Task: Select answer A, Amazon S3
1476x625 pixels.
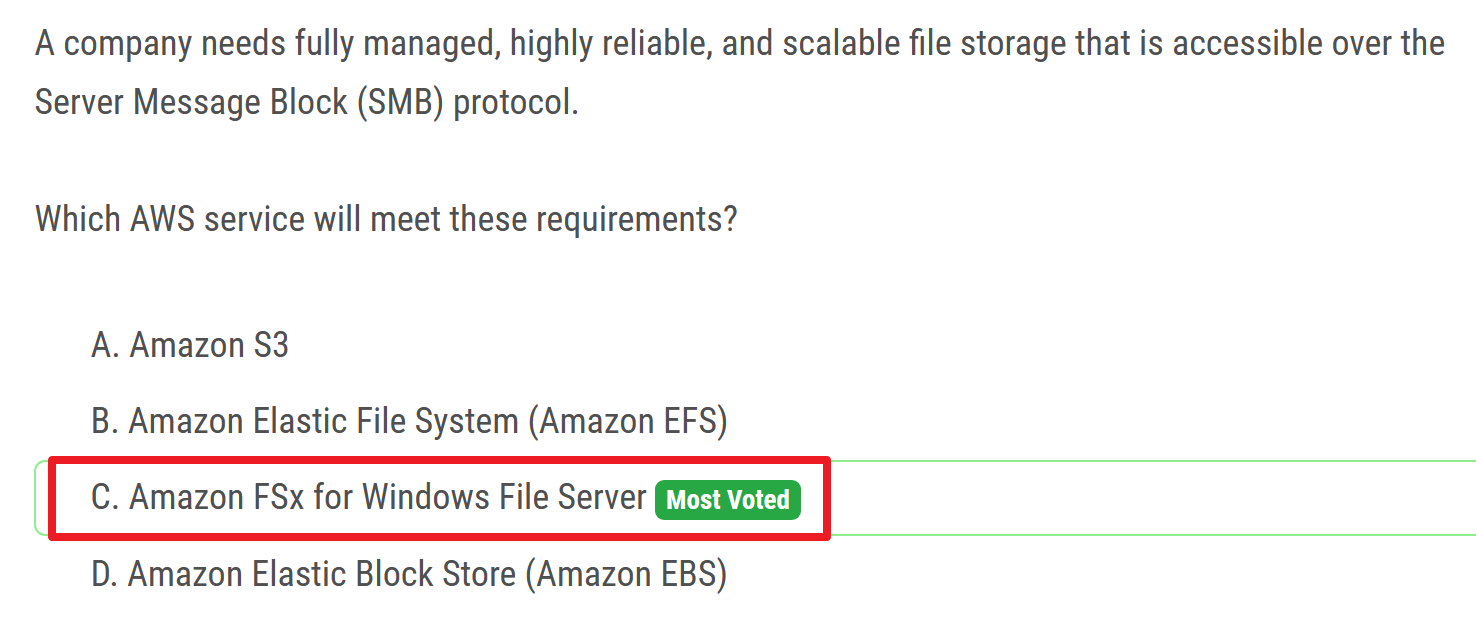Action: click(189, 346)
